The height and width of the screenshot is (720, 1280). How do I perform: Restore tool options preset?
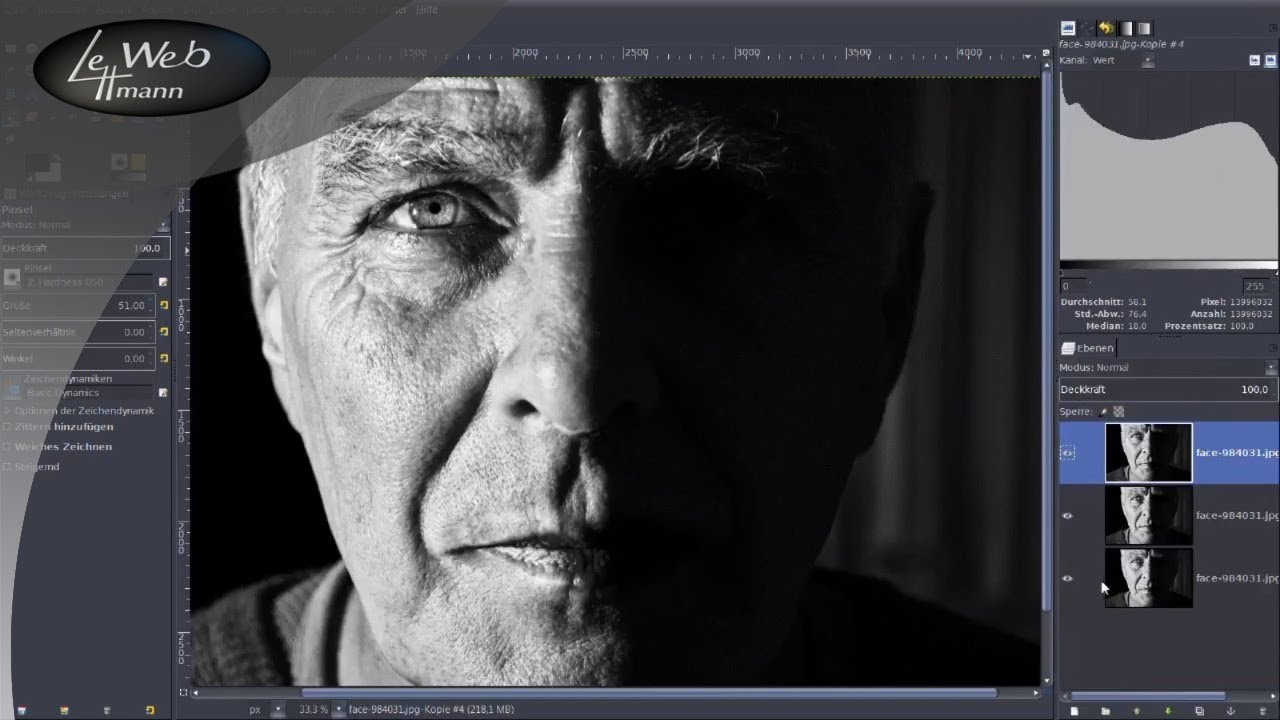click(64, 710)
